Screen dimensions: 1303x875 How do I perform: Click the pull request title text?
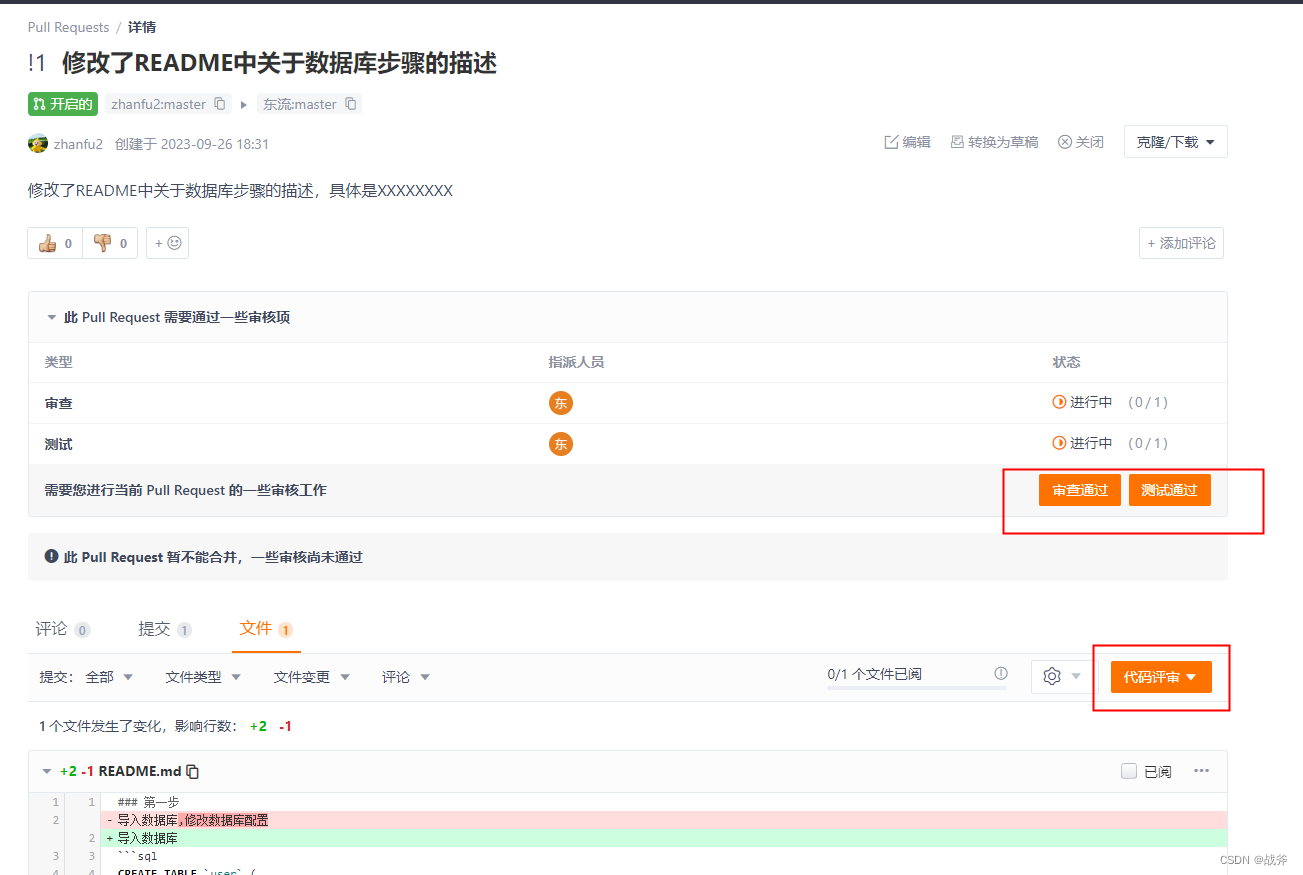279,63
